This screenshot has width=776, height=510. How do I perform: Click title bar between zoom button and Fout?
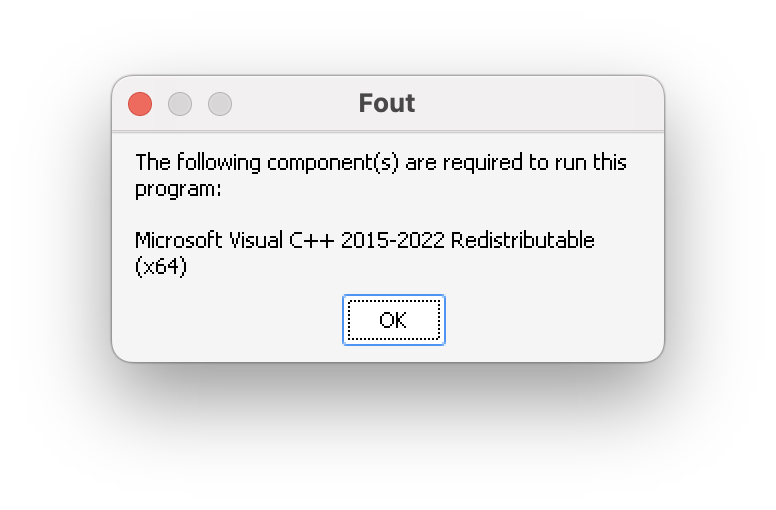pyautogui.click(x=294, y=104)
